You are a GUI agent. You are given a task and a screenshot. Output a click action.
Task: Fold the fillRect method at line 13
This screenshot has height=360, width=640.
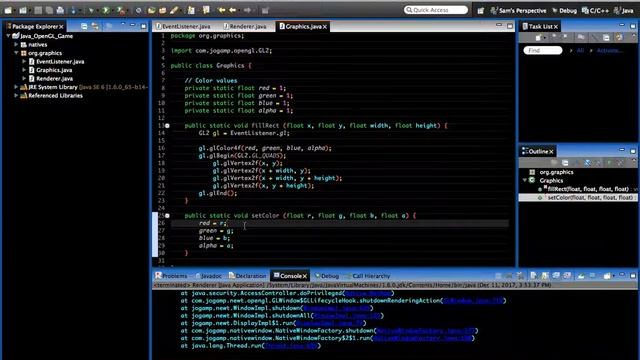pos(167,126)
